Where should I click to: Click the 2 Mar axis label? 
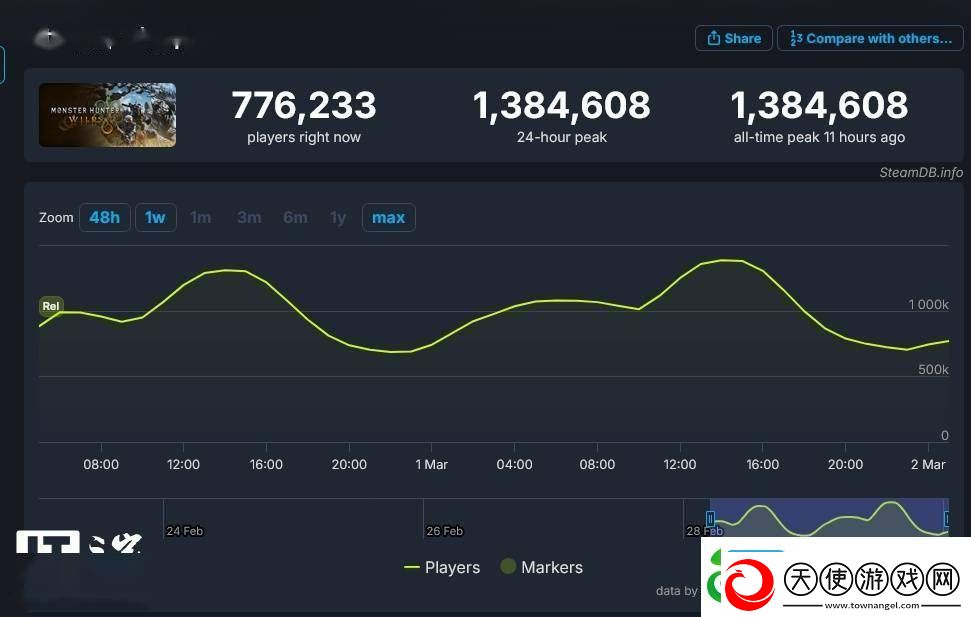coord(928,464)
